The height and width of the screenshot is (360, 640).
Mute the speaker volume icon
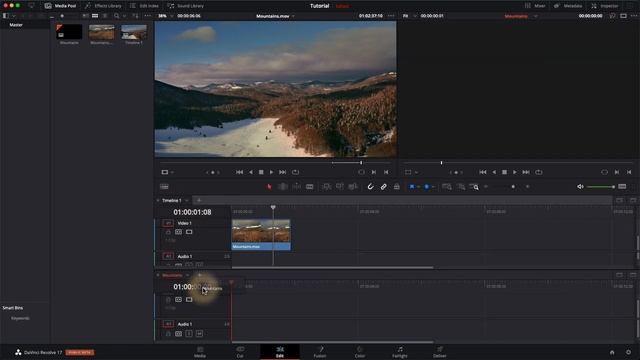(580, 187)
